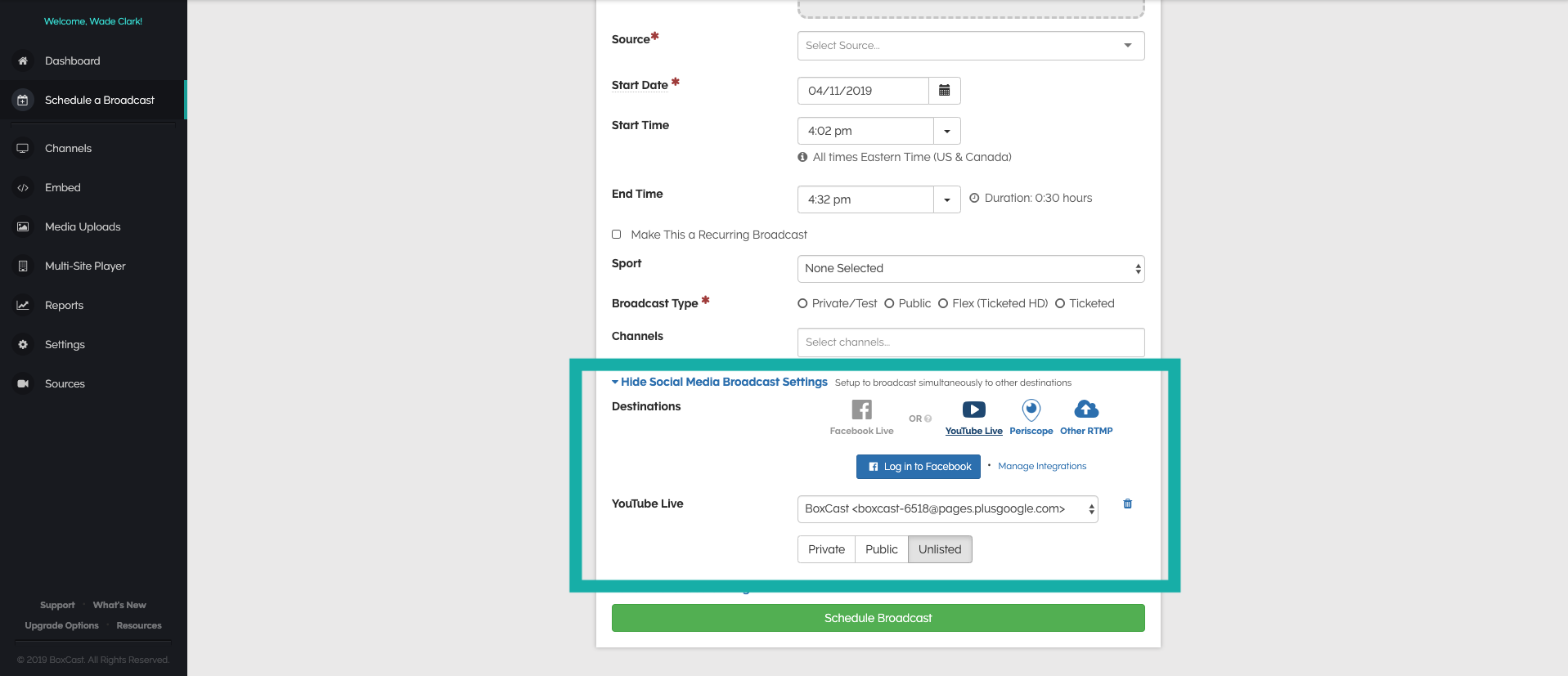Open Sources in sidebar
Image resolution: width=1568 pixels, height=676 pixels.
click(x=65, y=384)
